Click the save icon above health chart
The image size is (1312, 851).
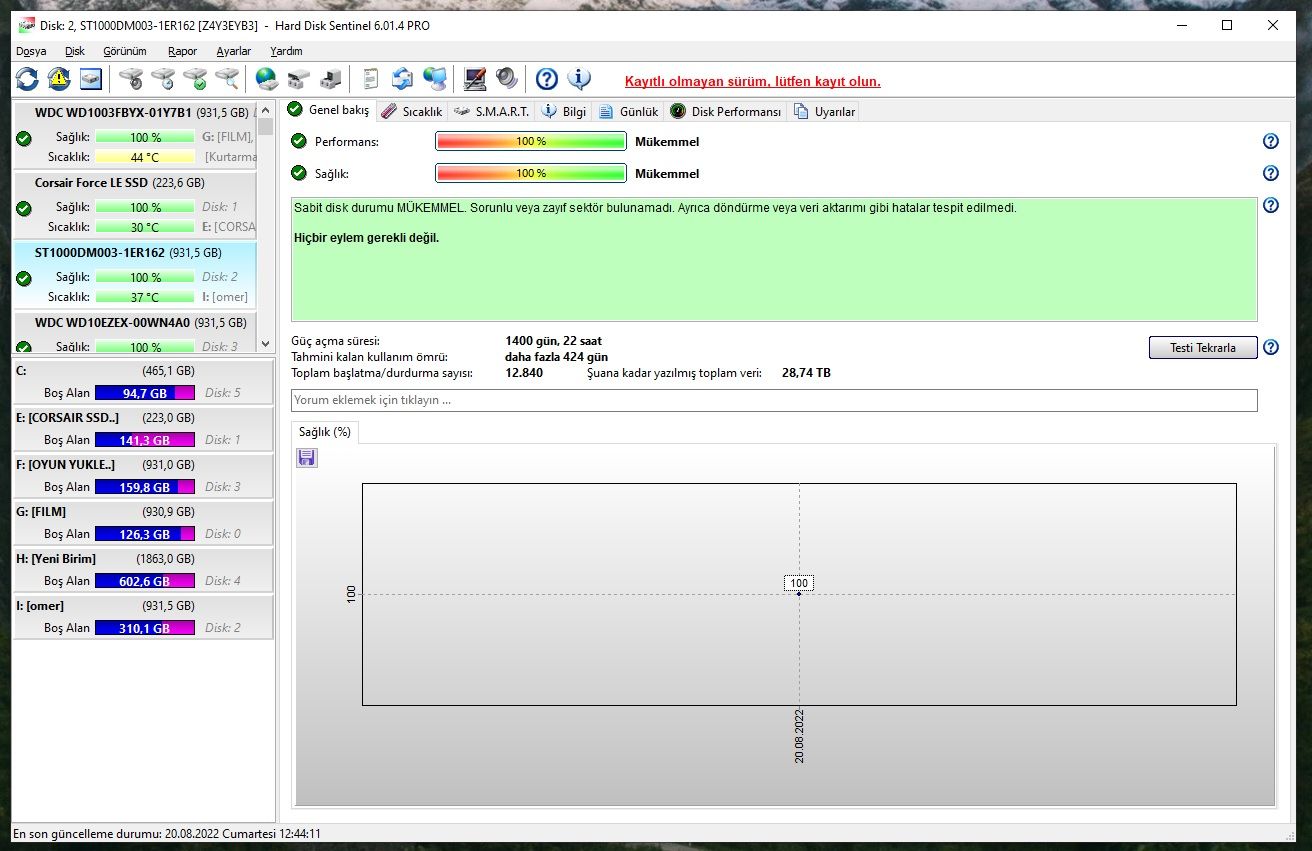307,458
